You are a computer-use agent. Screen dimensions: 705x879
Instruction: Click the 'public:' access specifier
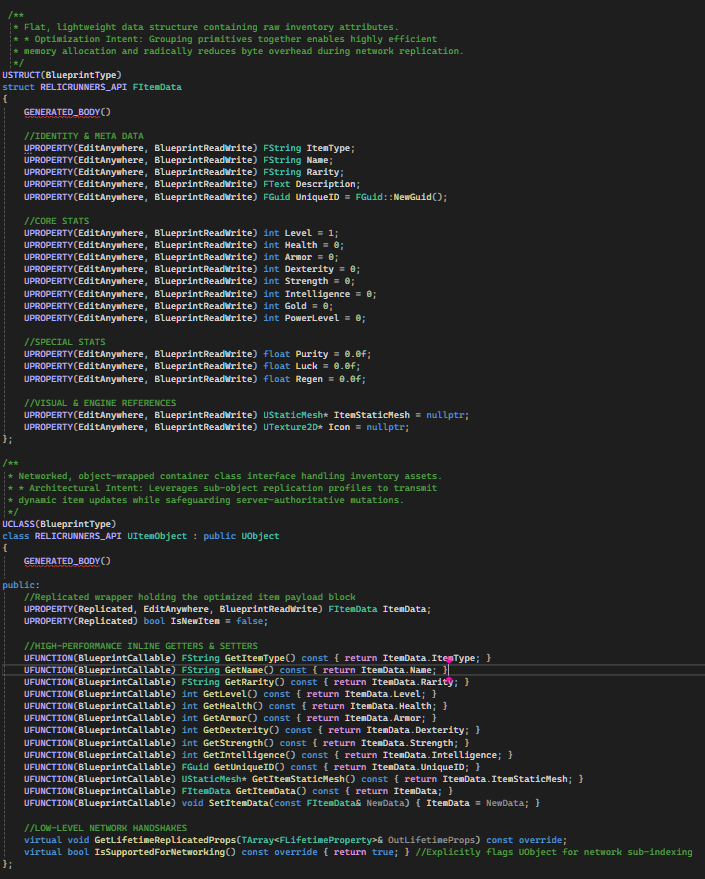(x=21, y=585)
